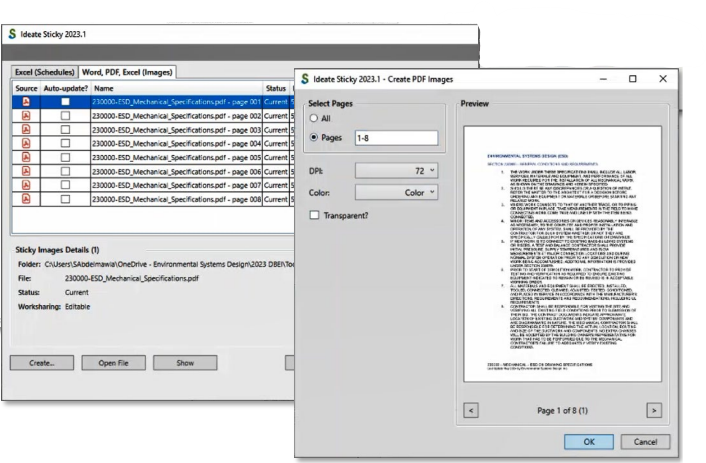Switch to Excel (Schedules) tab
706x463 pixels.
[x=43, y=72]
